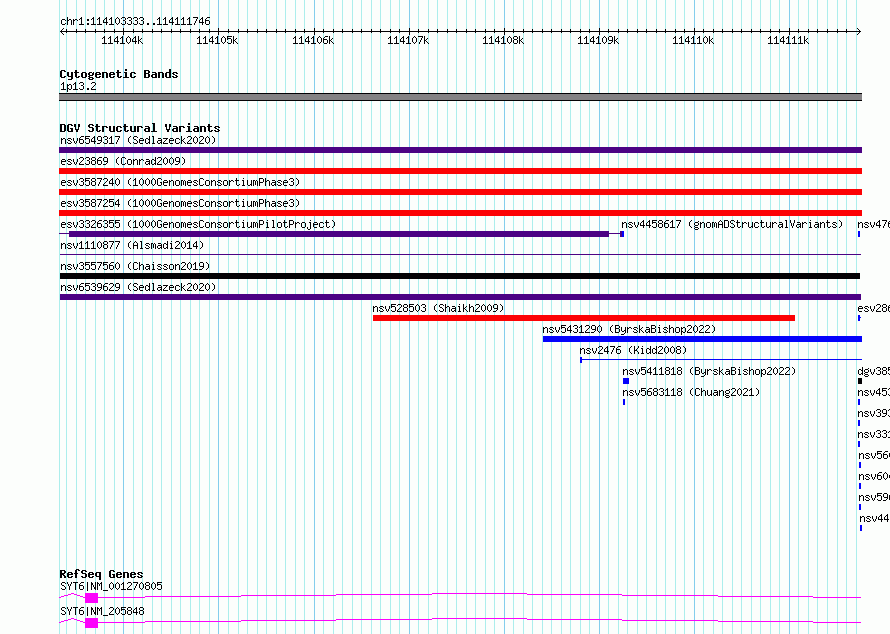
Task: Open nsv5411818 (ByrskaBishop2022) label
Action: tap(709, 371)
